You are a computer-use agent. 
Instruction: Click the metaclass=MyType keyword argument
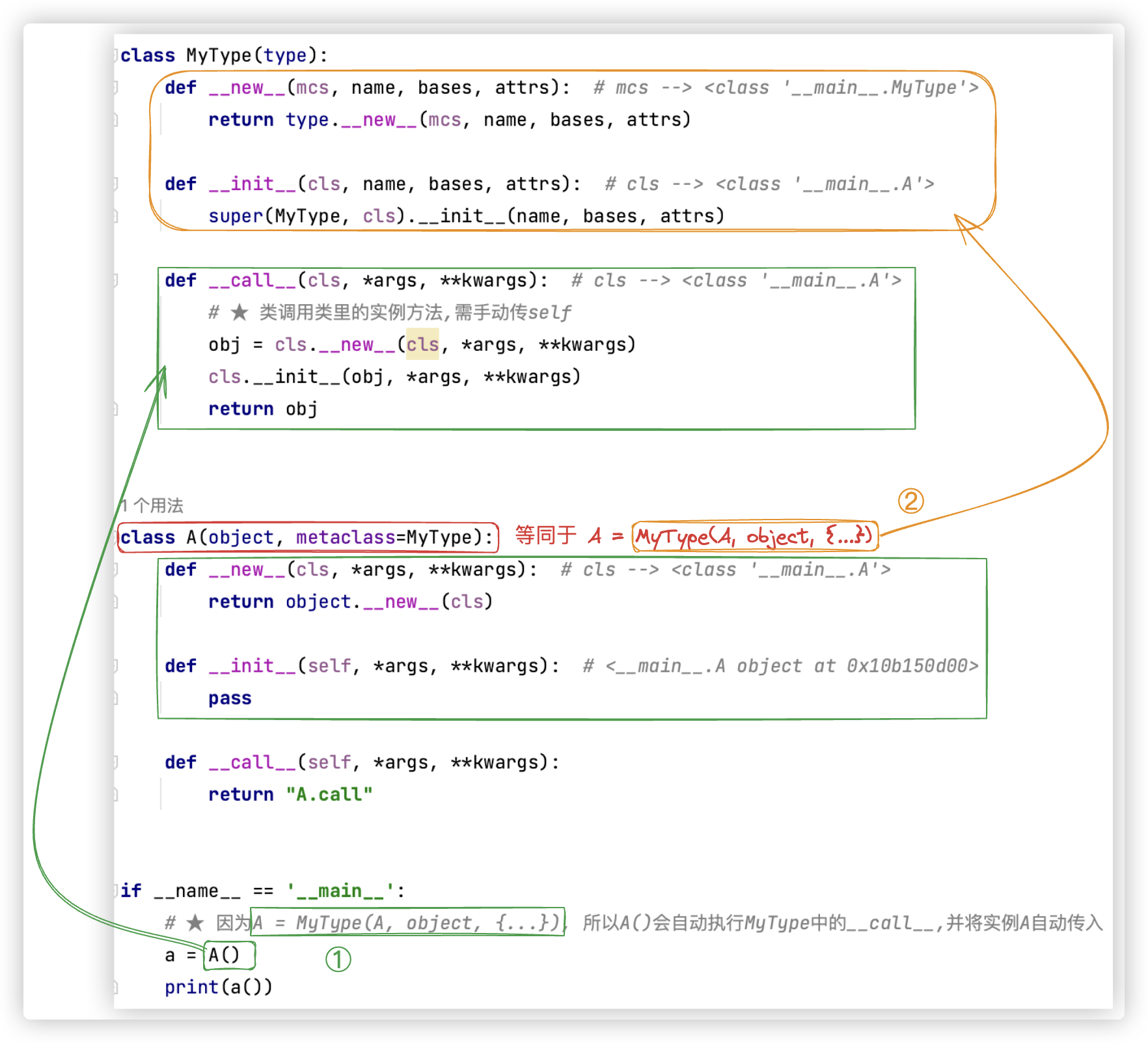(388, 538)
